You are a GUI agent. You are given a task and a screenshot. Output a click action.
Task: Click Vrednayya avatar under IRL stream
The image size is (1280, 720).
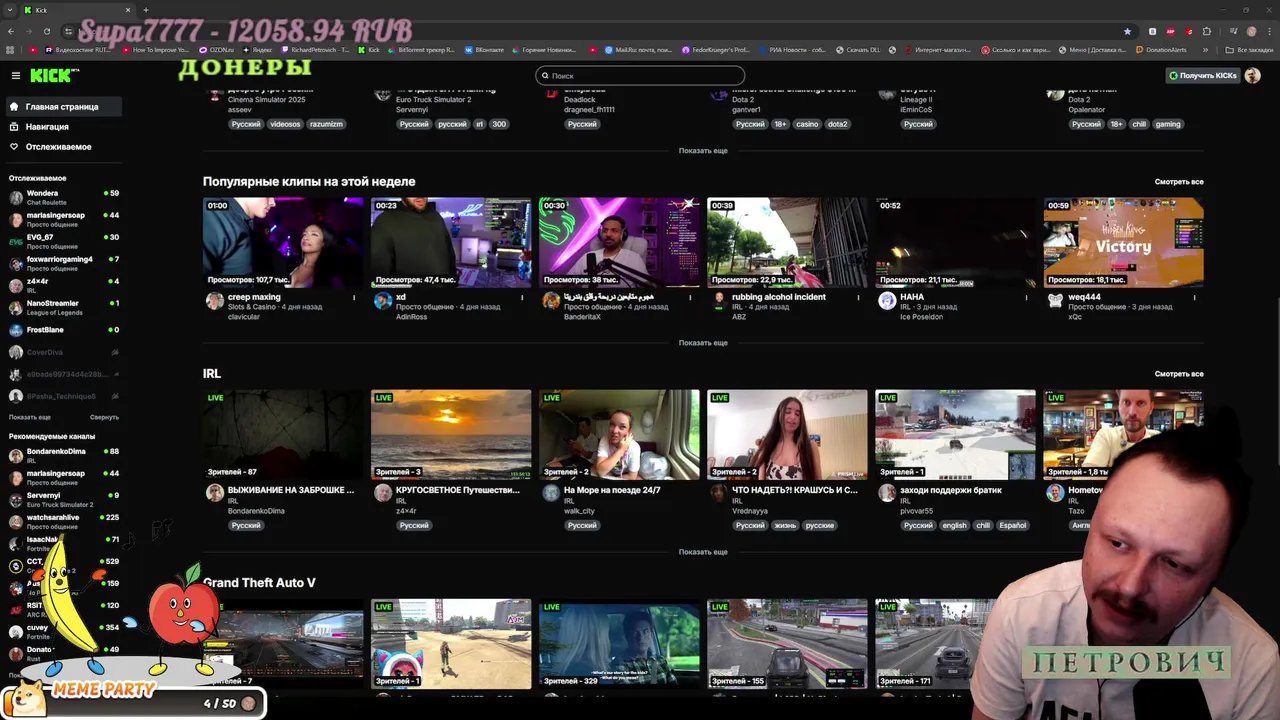click(718, 493)
